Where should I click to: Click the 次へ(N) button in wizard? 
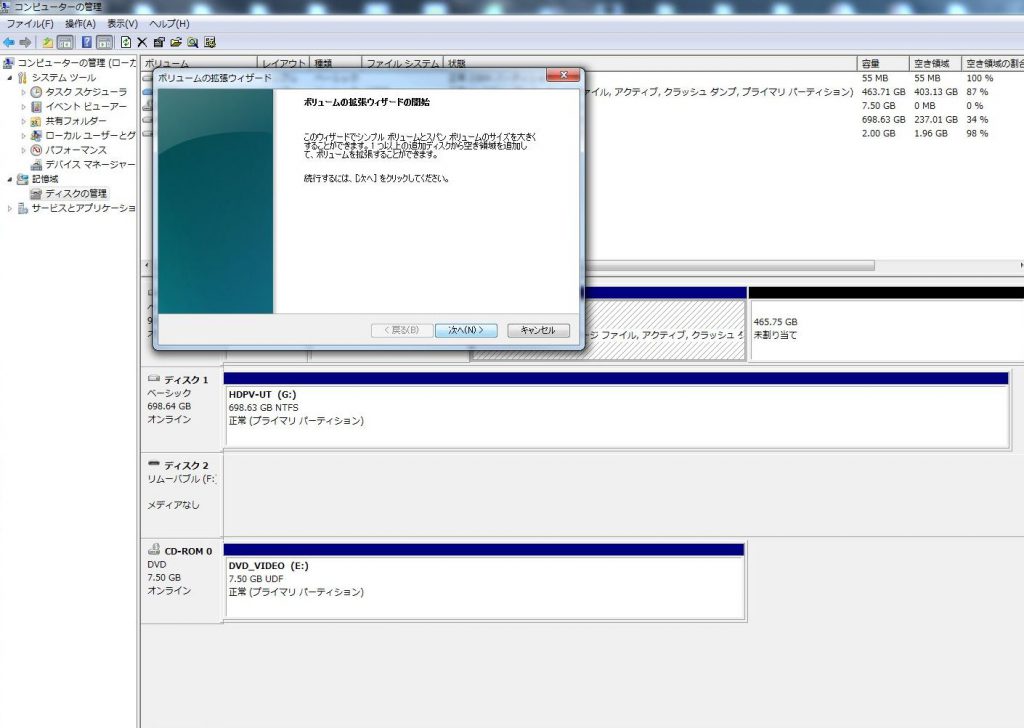(466, 330)
